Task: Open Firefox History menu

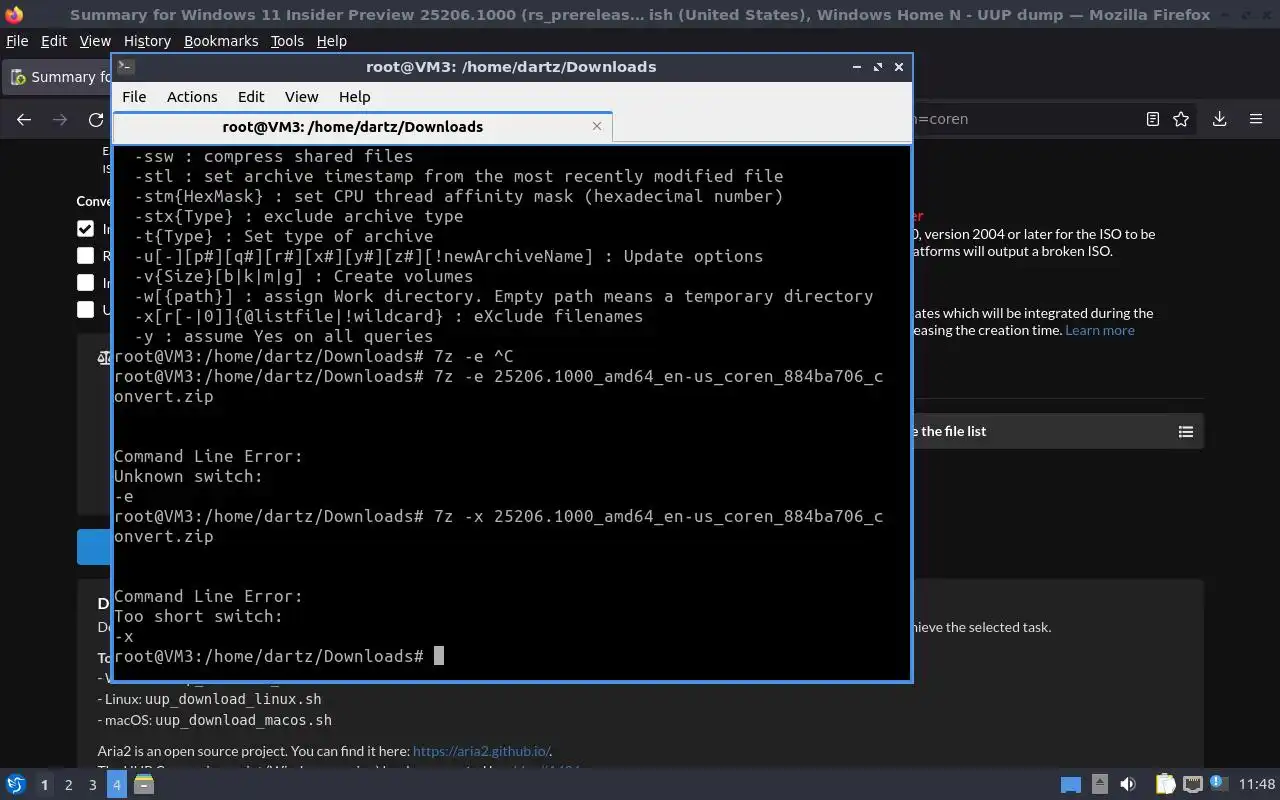Action: (x=147, y=41)
